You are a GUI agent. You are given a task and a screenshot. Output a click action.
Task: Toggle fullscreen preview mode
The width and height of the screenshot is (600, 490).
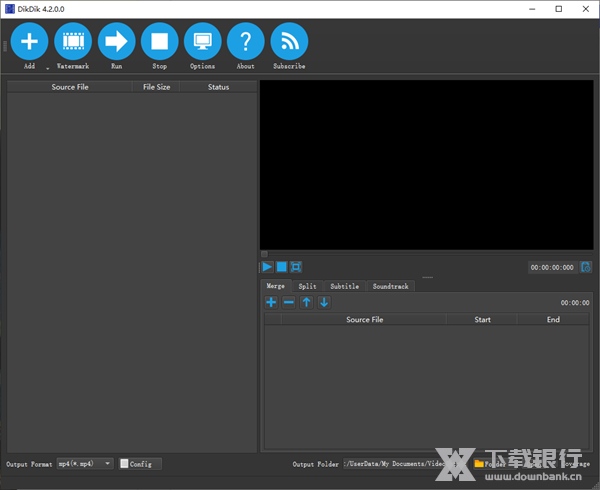point(295,267)
